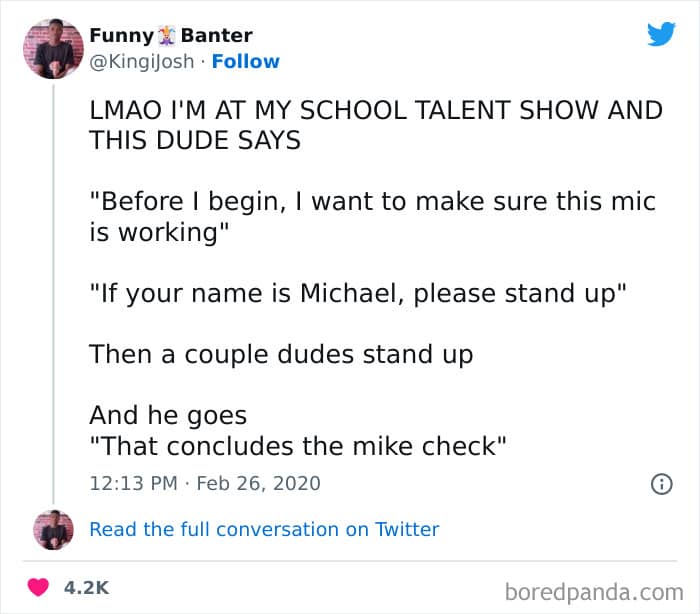Image resolution: width=700 pixels, height=614 pixels.
Task: Click the @KingiJosh handle
Action: (x=142, y=62)
